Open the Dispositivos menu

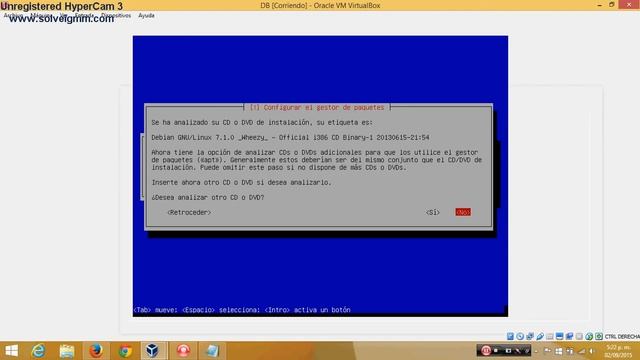click(116, 16)
